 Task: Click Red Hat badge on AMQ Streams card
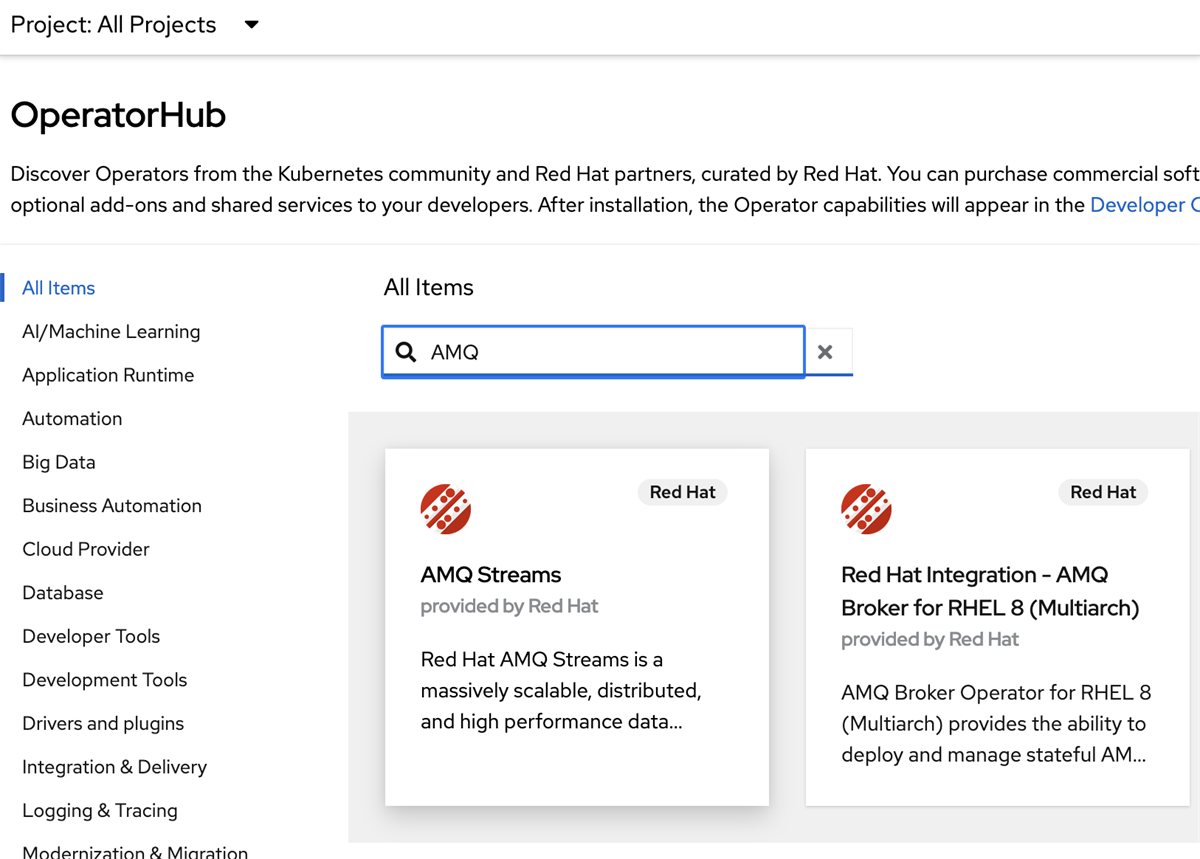(683, 492)
